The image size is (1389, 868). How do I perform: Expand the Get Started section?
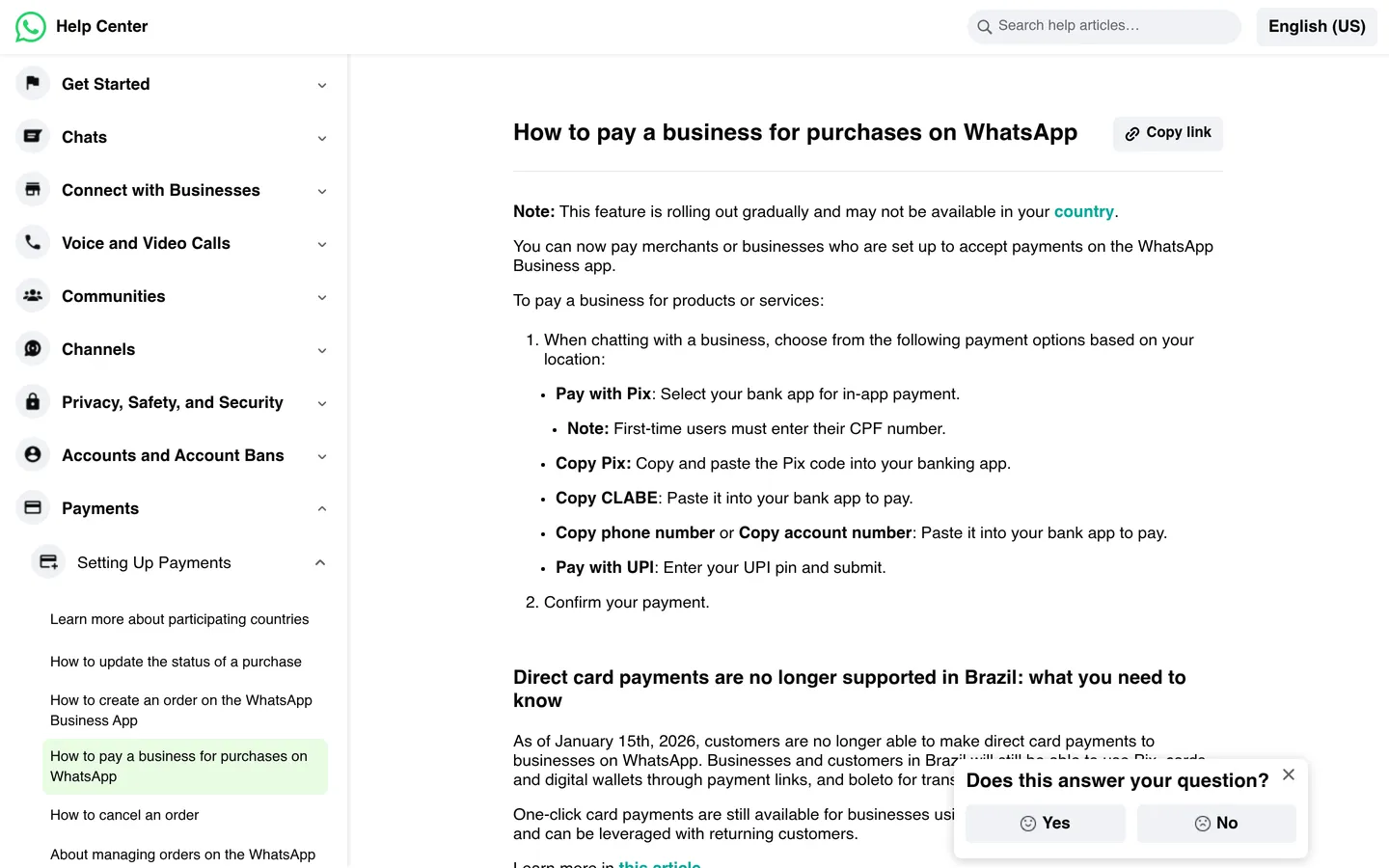click(322, 85)
